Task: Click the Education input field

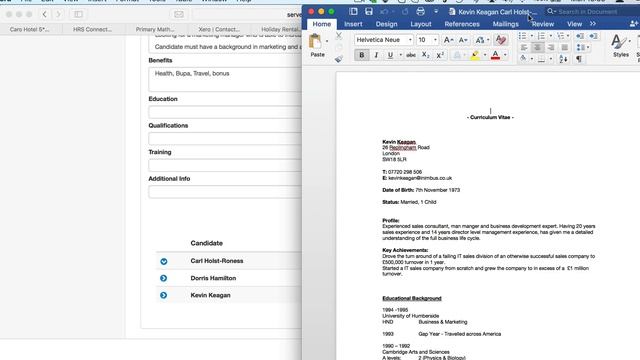Action: [225, 112]
